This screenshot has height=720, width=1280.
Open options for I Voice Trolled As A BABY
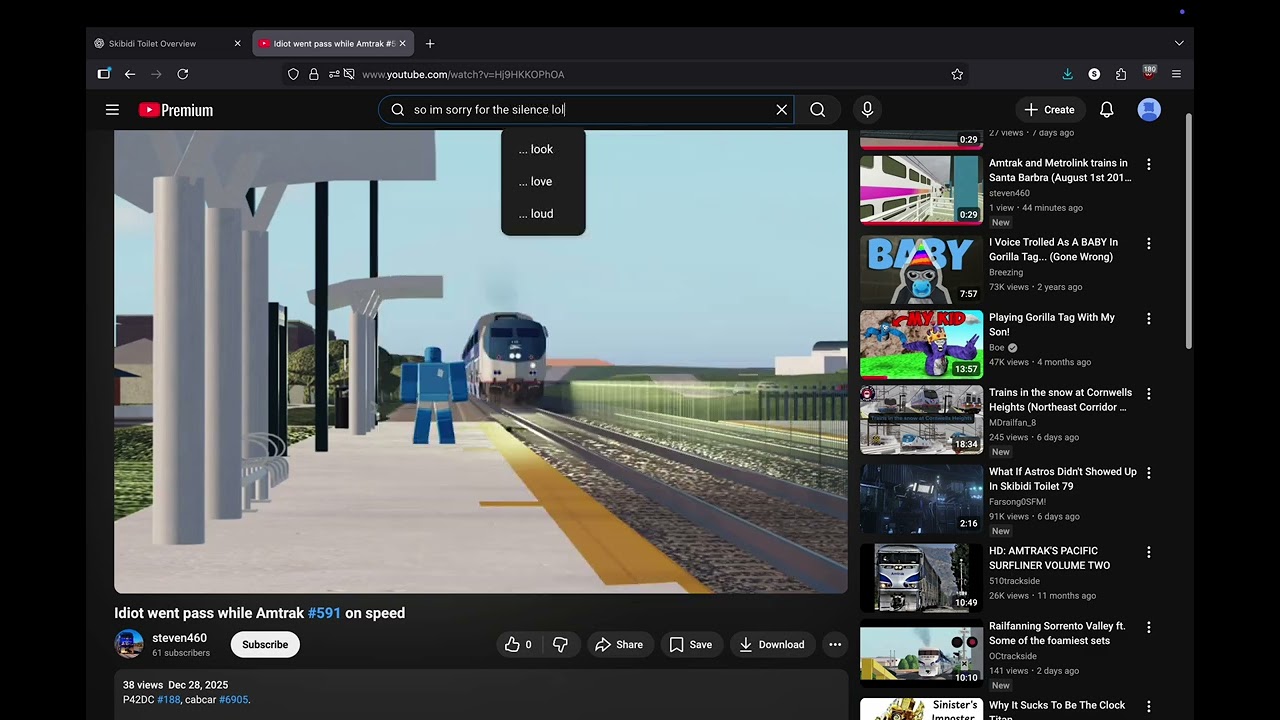tap(1148, 243)
